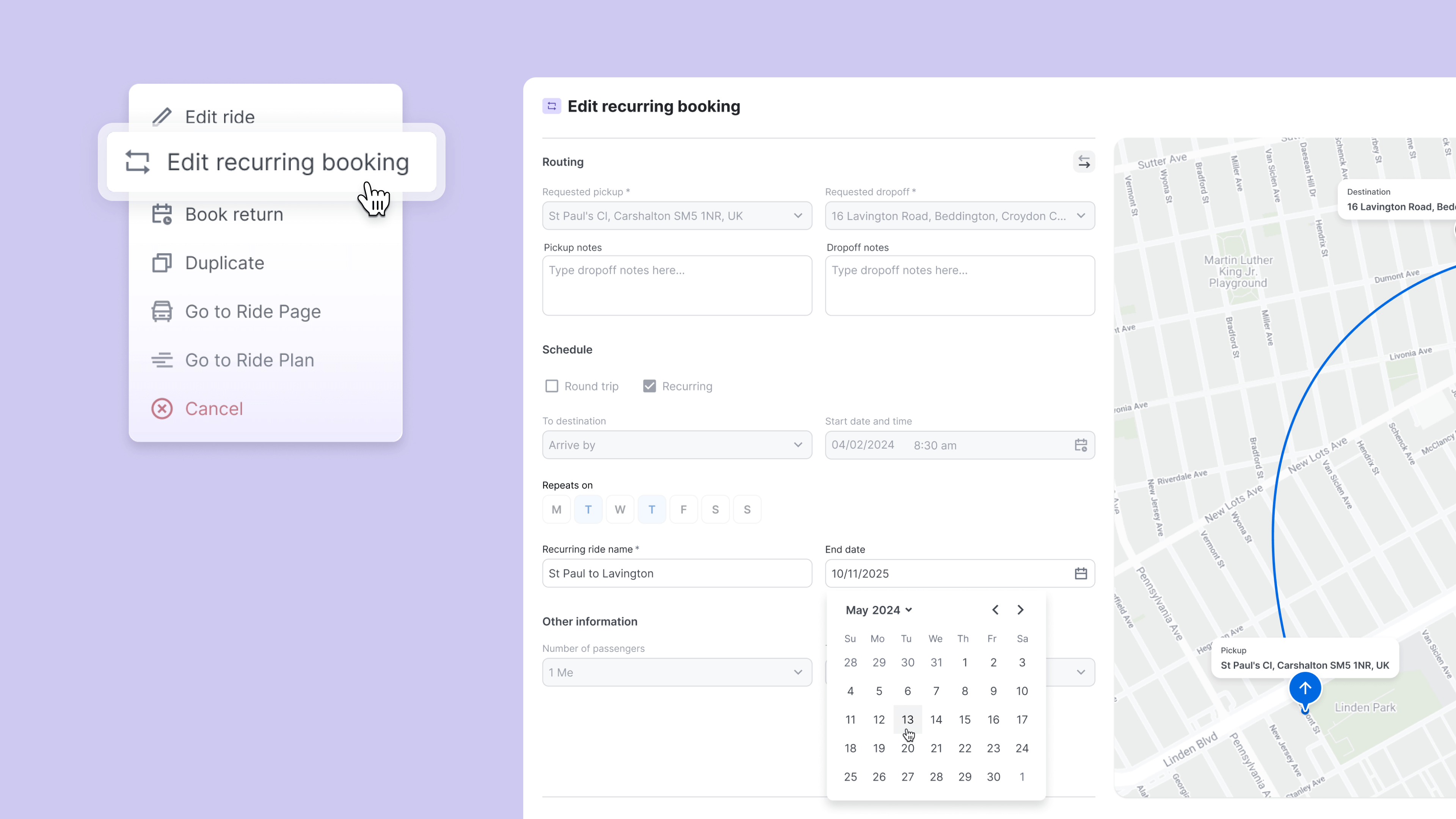
Task: Toggle Monday repeat day
Action: pyautogui.click(x=557, y=510)
